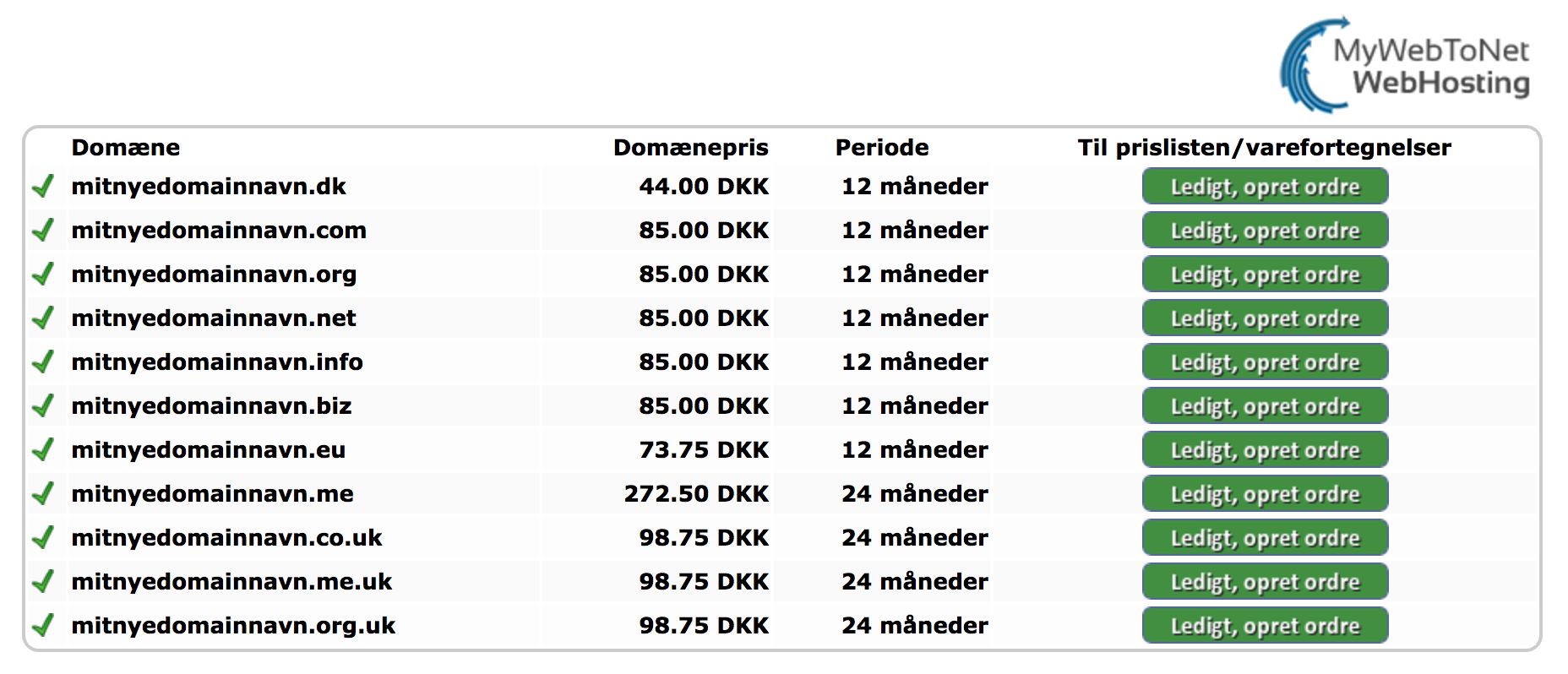
Task: Click green checkmark beside mitnyedomainnavn.me
Action: coord(43,493)
